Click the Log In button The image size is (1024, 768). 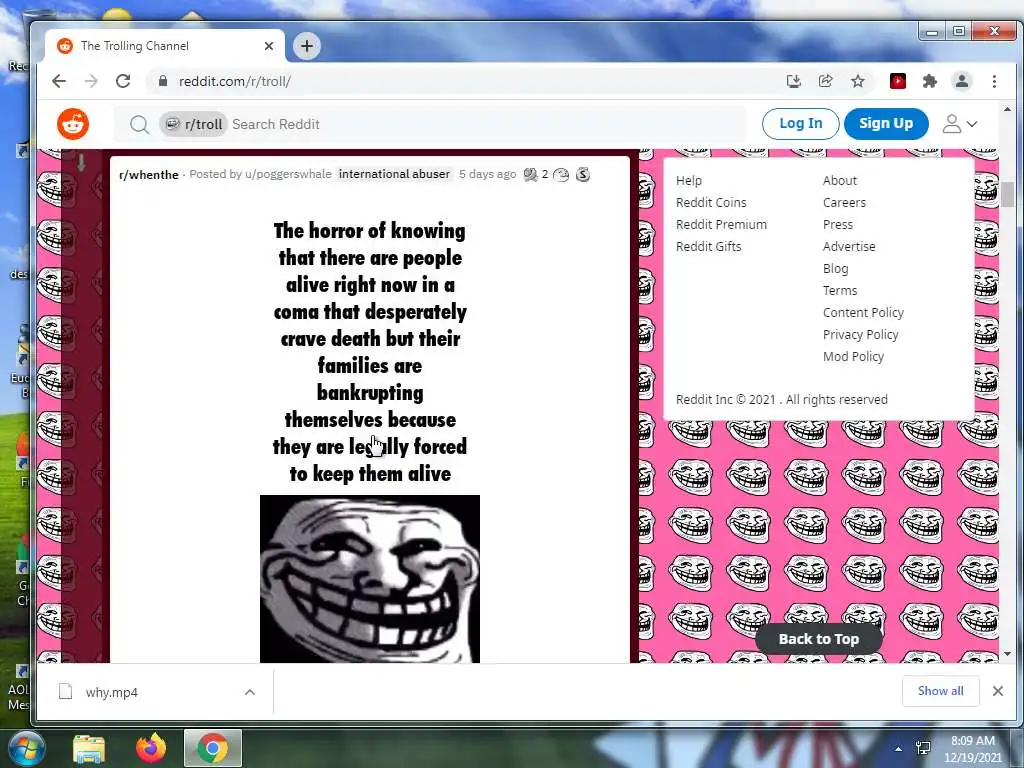pos(801,123)
